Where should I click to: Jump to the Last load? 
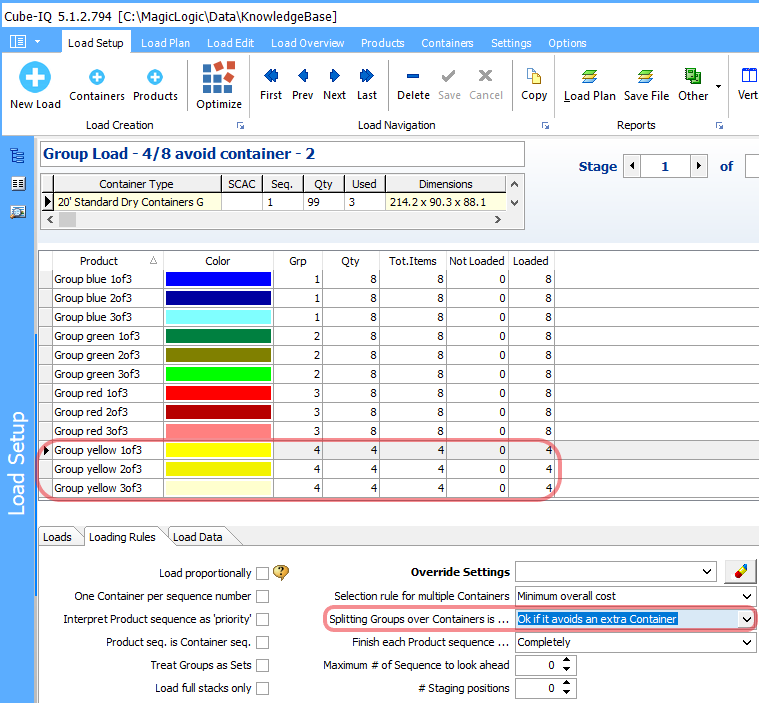(367, 76)
